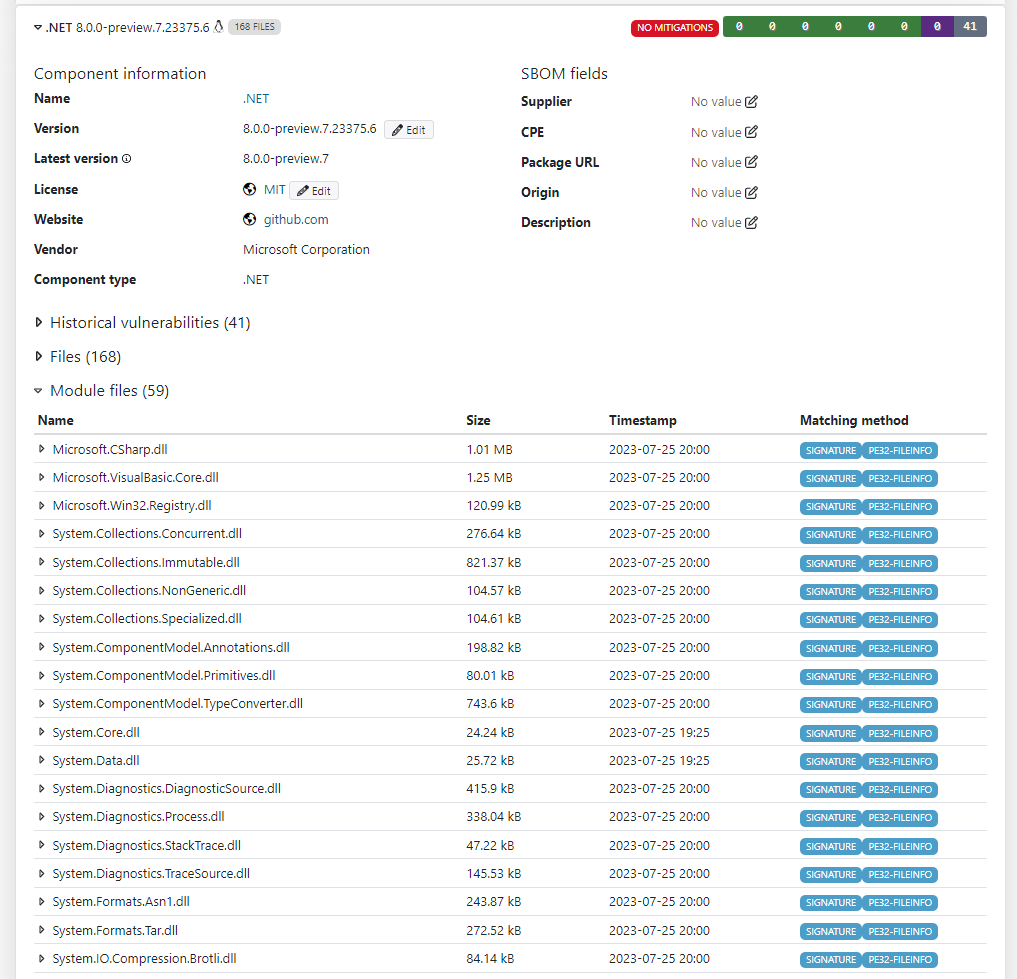This screenshot has height=979, width=1017.
Task: Click the Edit button next to MIT license
Action: pos(314,190)
